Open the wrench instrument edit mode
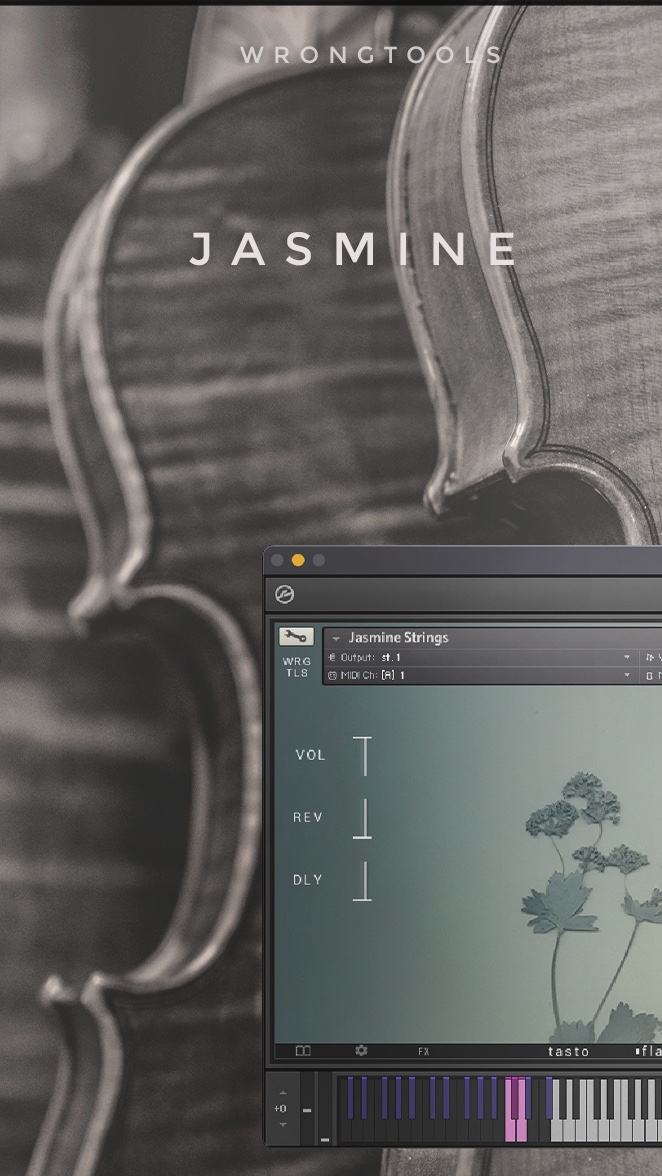Screen dimensions: 662x1176 (296, 637)
